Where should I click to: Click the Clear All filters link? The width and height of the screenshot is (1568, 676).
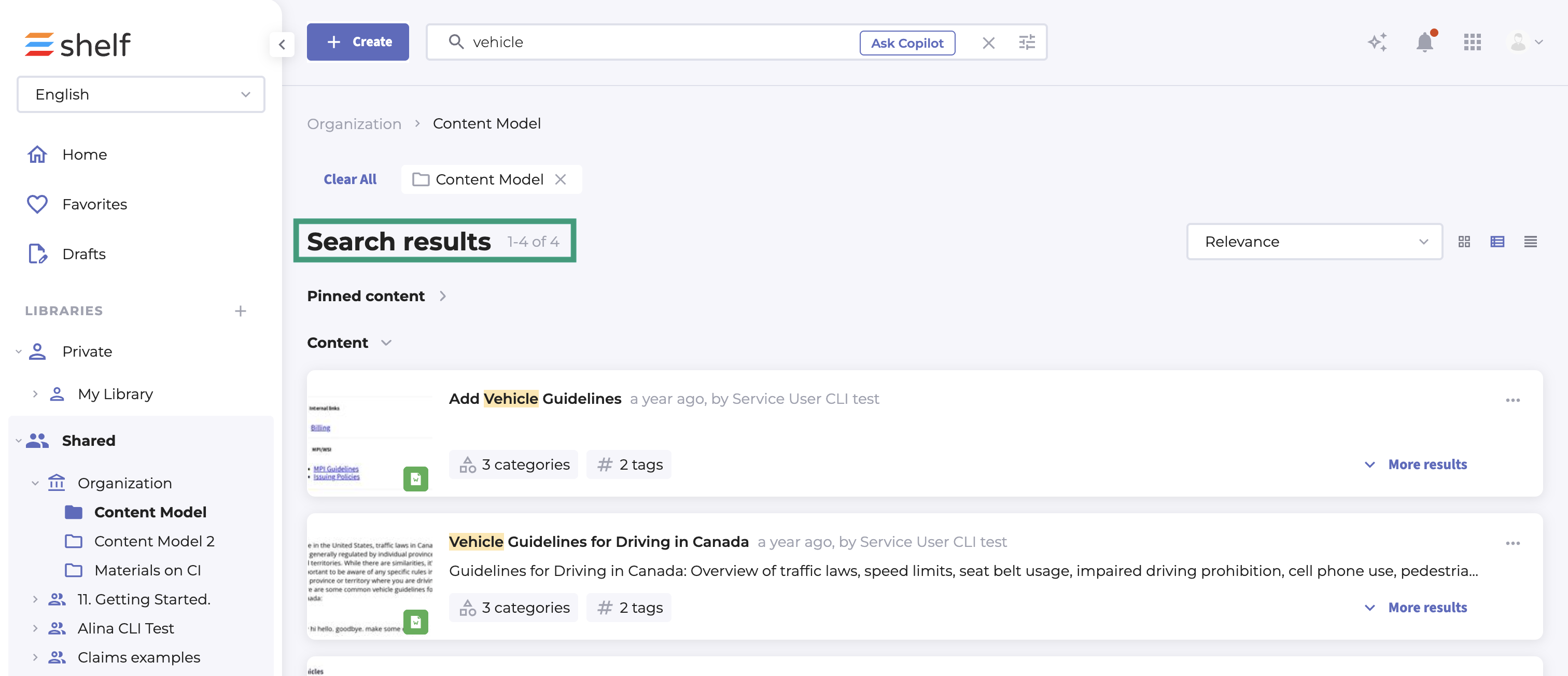point(349,179)
